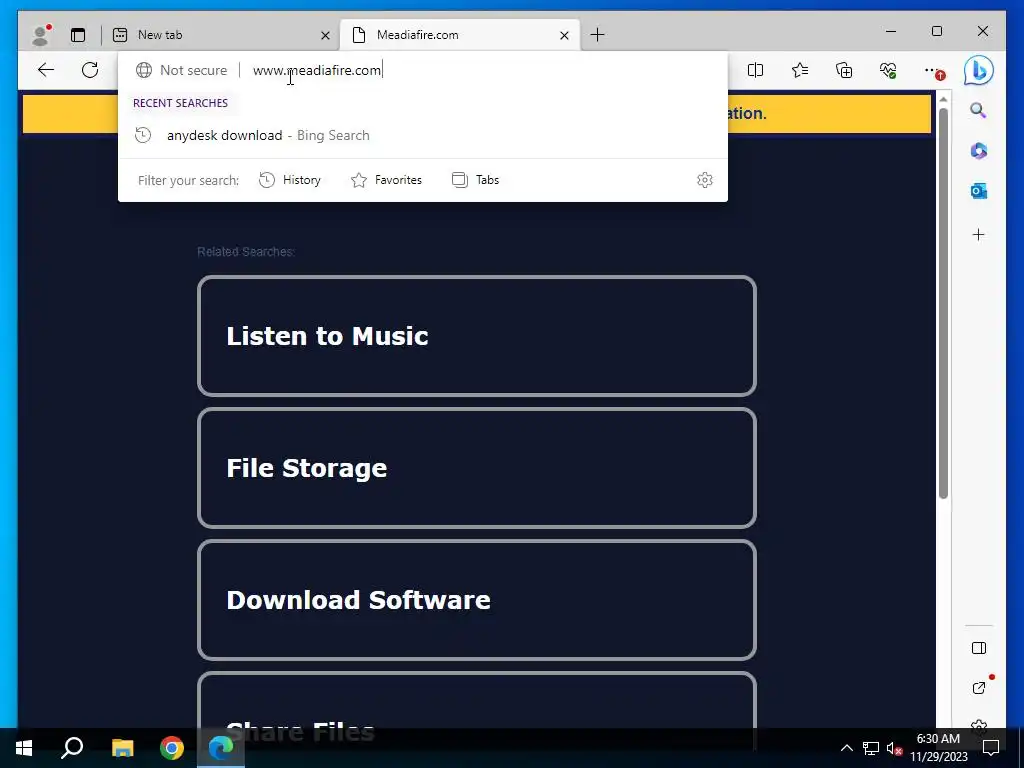Toggle the sidebar panel visibility icon
The width and height of the screenshot is (1024, 768).
click(x=978, y=648)
